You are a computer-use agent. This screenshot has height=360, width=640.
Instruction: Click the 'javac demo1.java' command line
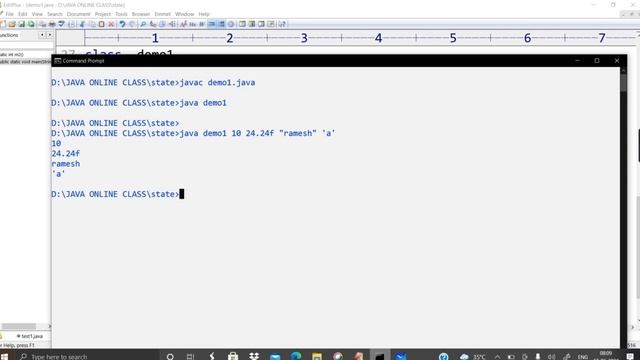[x=153, y=82]
